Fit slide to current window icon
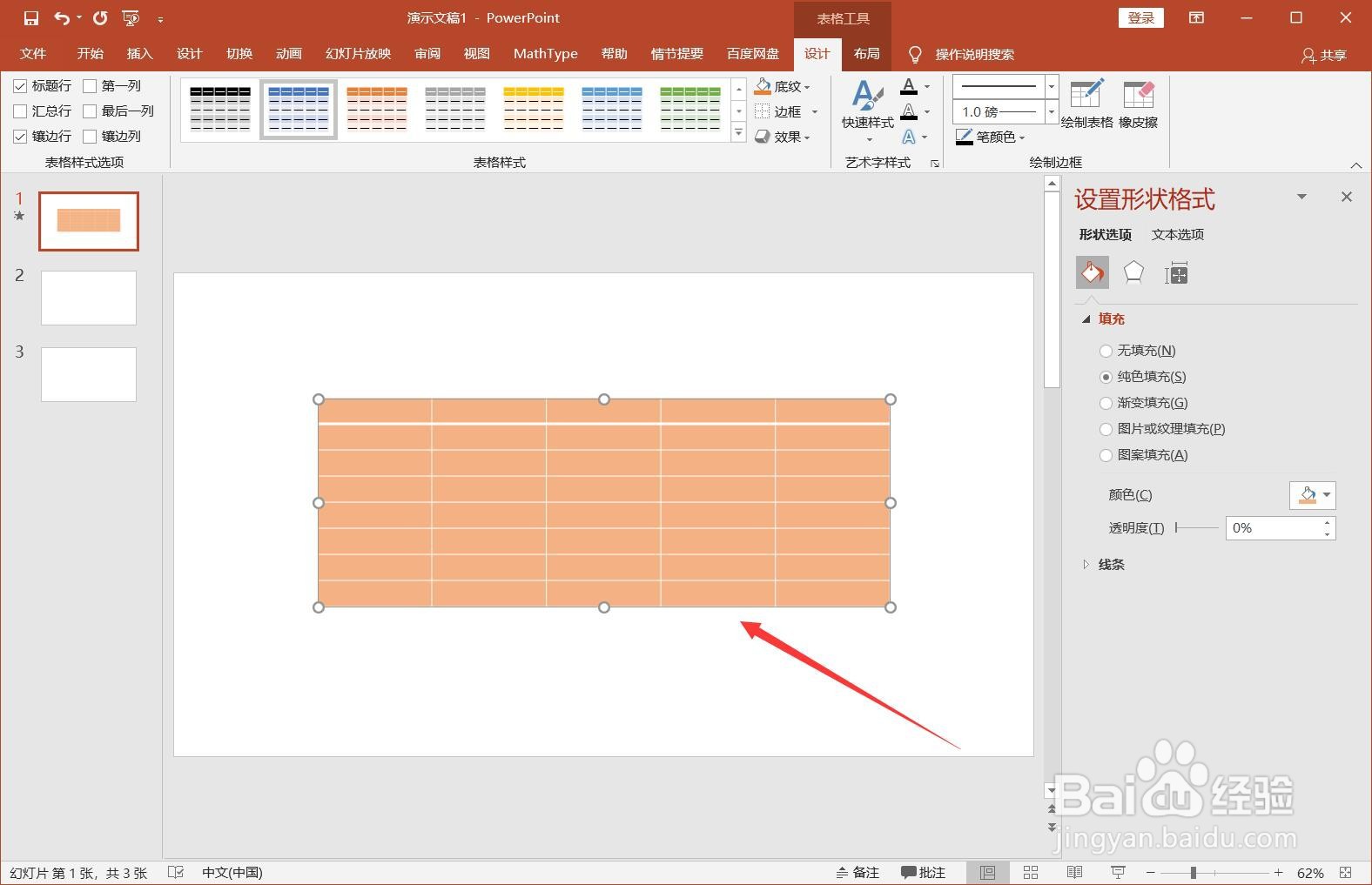This screenshot has height=885, width=1372. tap(1346, 873)
